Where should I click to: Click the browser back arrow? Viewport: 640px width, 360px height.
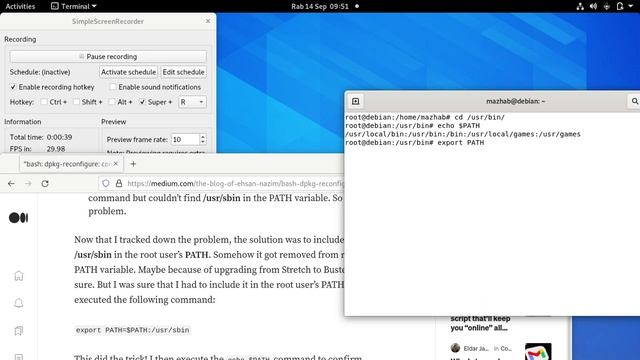(x=11, y=183)
